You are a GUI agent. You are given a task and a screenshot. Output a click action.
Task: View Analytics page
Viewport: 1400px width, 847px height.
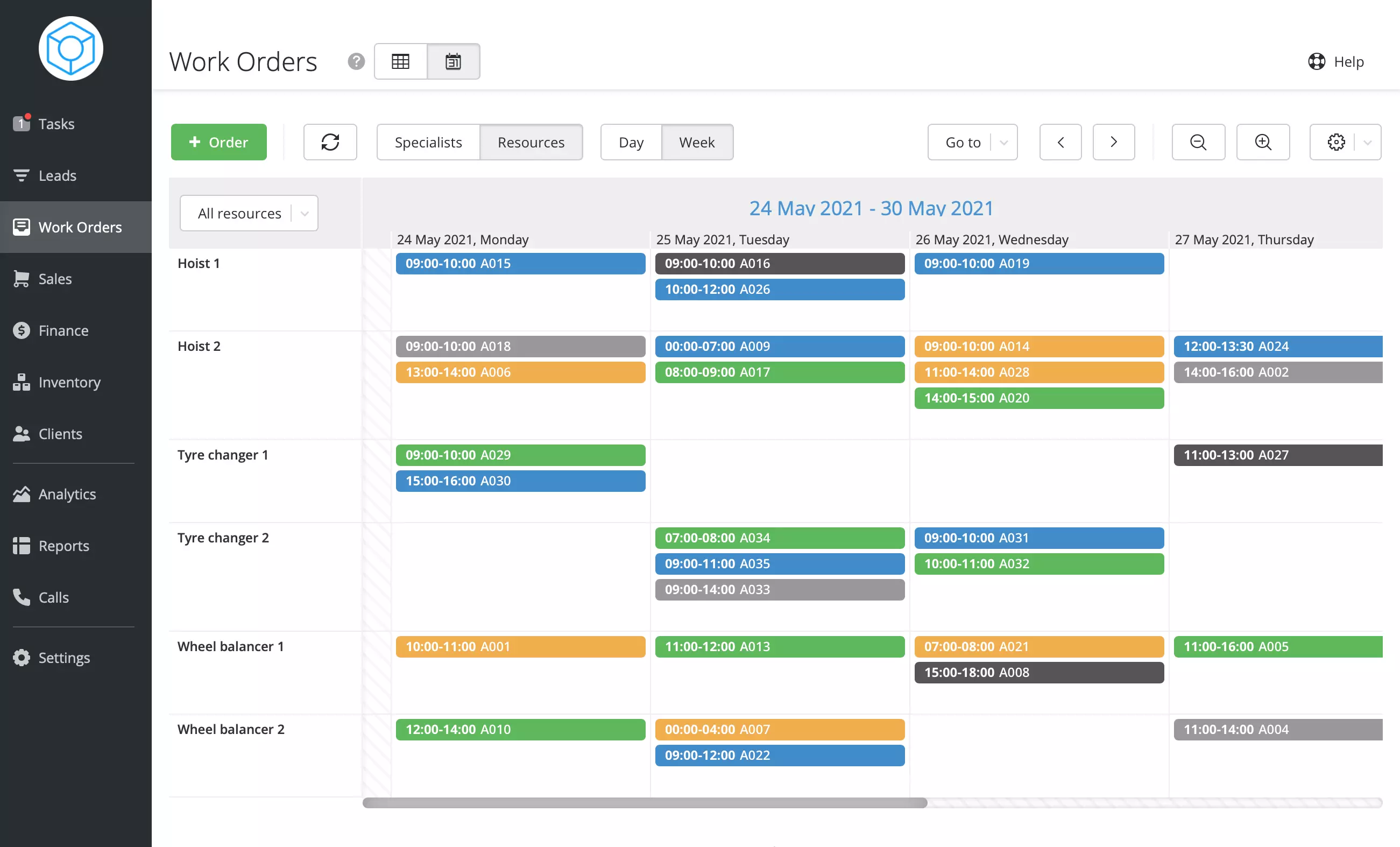(x=75, y=493)
